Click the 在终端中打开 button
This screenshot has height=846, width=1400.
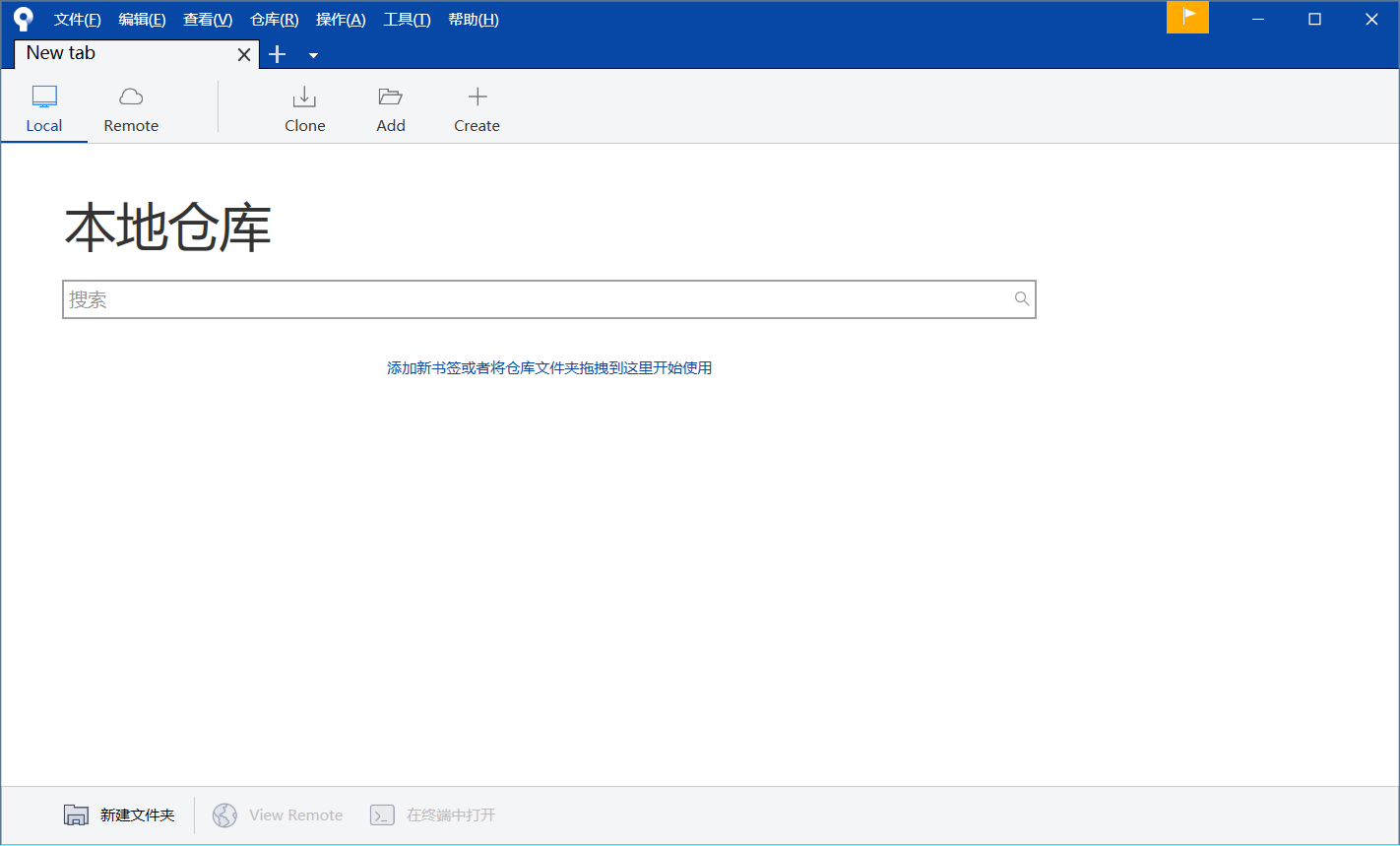point(433,814)
